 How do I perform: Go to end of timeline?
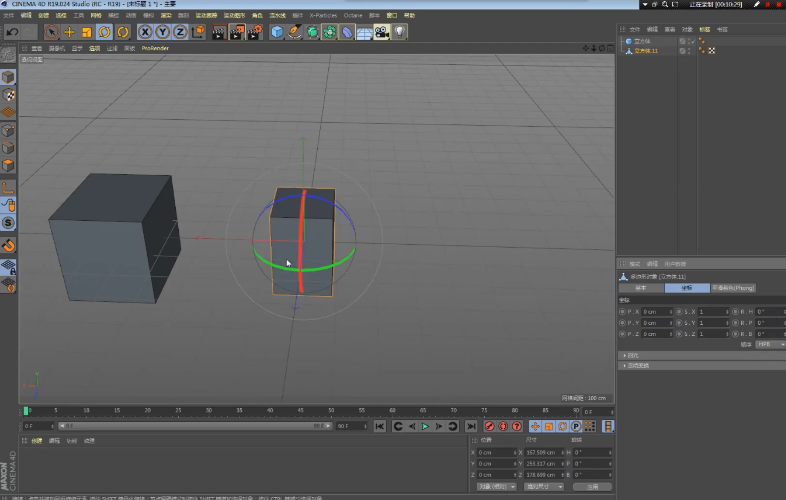point(471,426)
